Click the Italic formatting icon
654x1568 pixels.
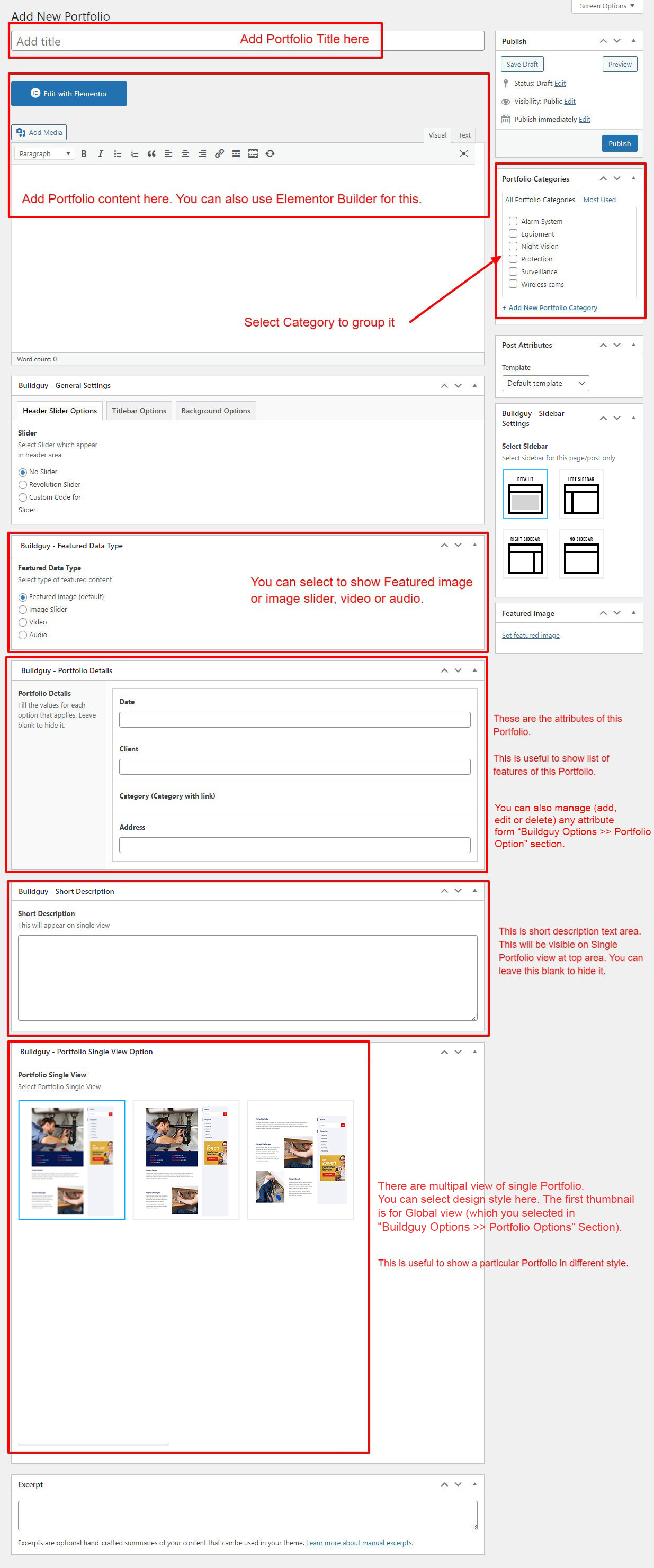[x=101, y=154]
